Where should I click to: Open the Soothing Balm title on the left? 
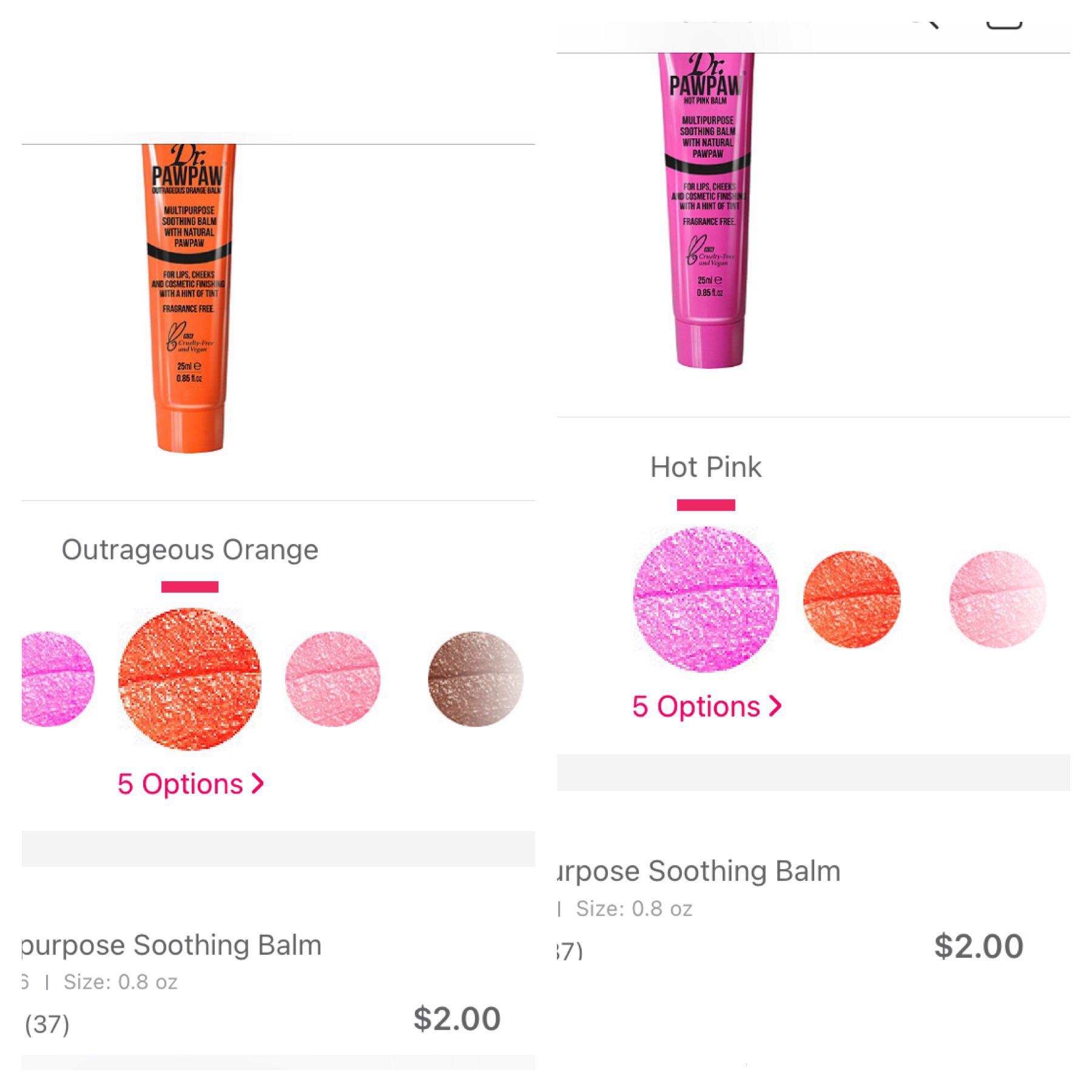click(x=172, y=945)
